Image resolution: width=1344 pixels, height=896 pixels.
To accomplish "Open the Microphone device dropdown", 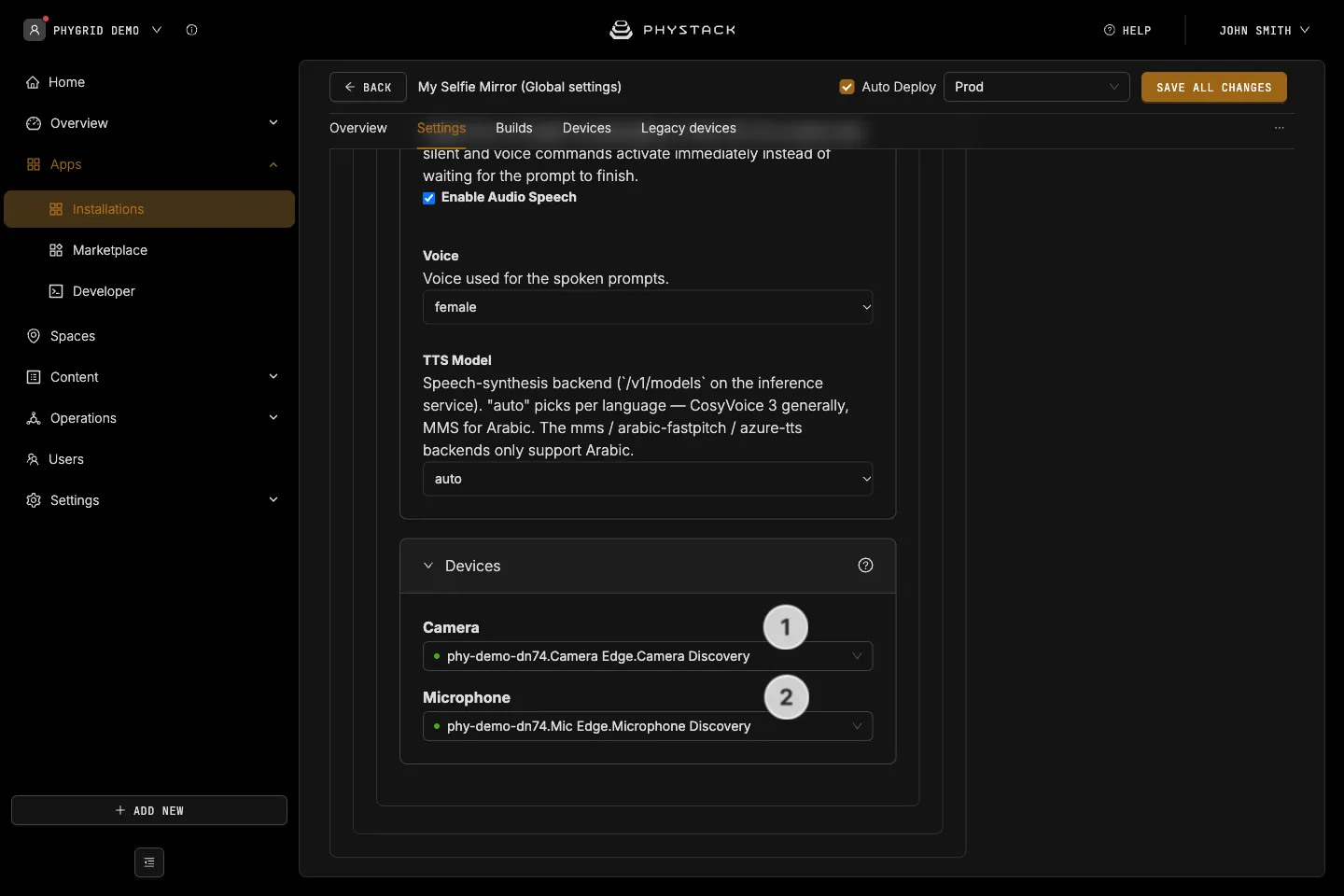I will [648, 726].
